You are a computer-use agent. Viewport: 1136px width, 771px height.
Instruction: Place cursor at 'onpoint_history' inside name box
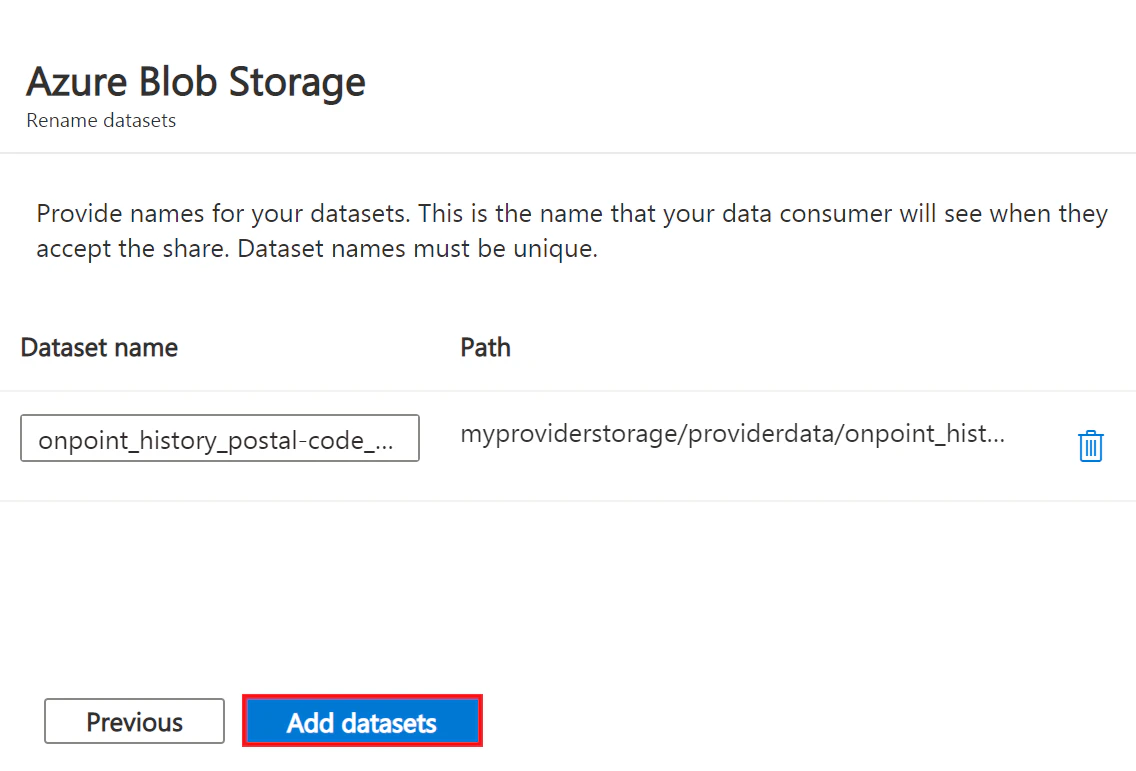point(116,440)
